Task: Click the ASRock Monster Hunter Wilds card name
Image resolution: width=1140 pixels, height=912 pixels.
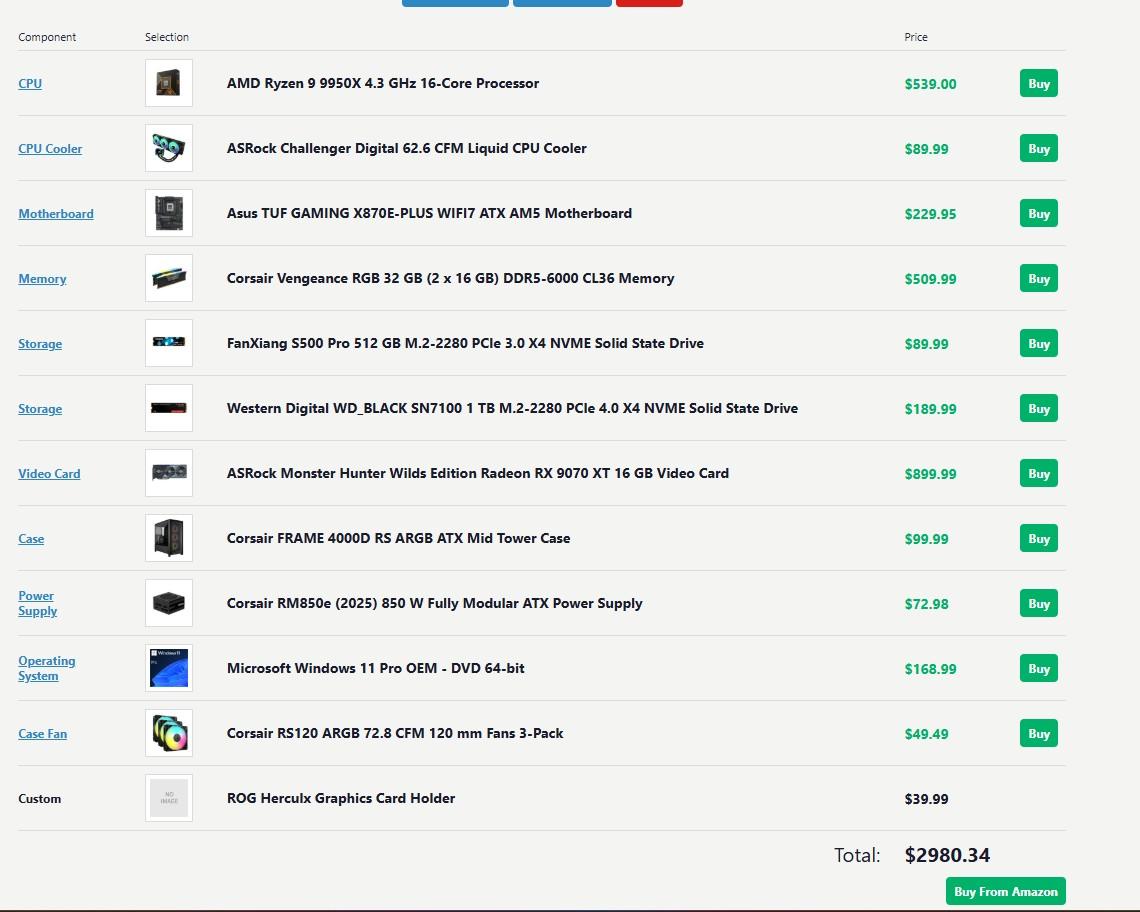Action: (478, 473)
